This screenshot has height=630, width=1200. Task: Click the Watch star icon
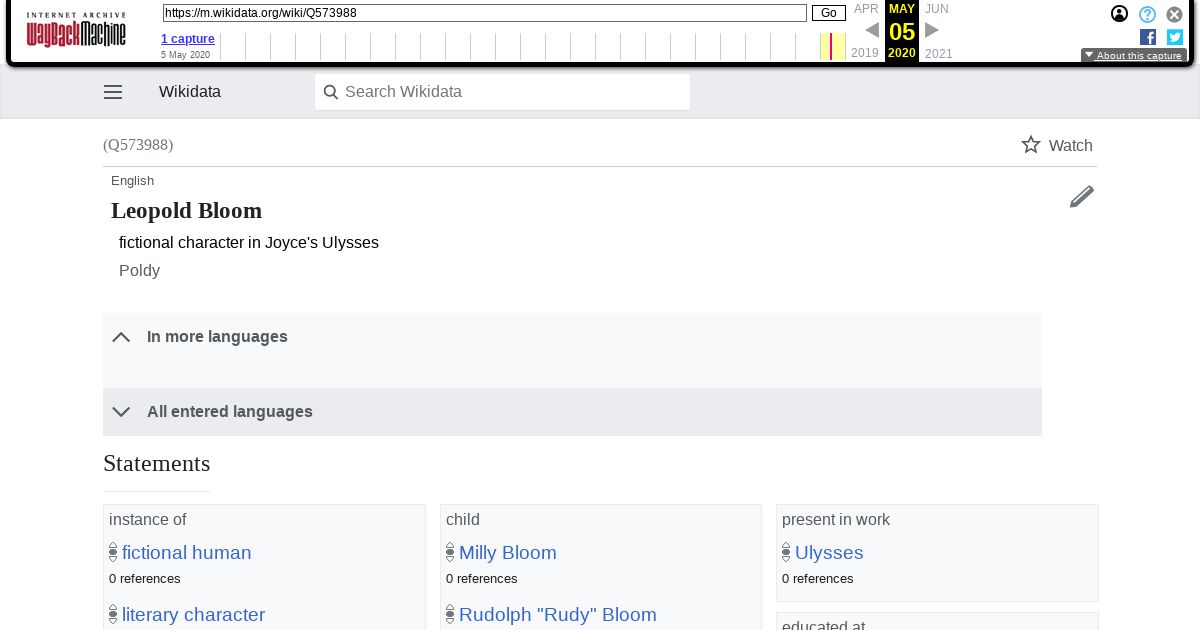pos(1031,145)
